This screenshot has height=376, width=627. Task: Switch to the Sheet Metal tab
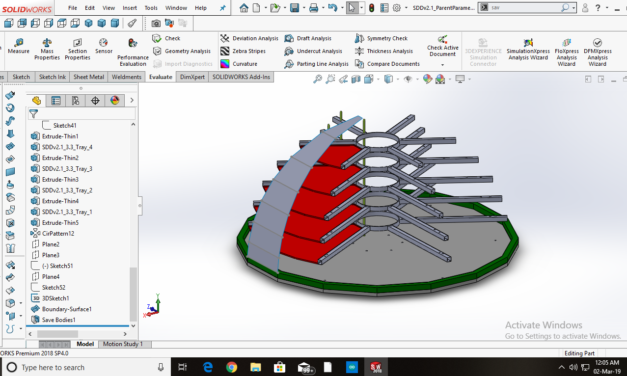88,77
